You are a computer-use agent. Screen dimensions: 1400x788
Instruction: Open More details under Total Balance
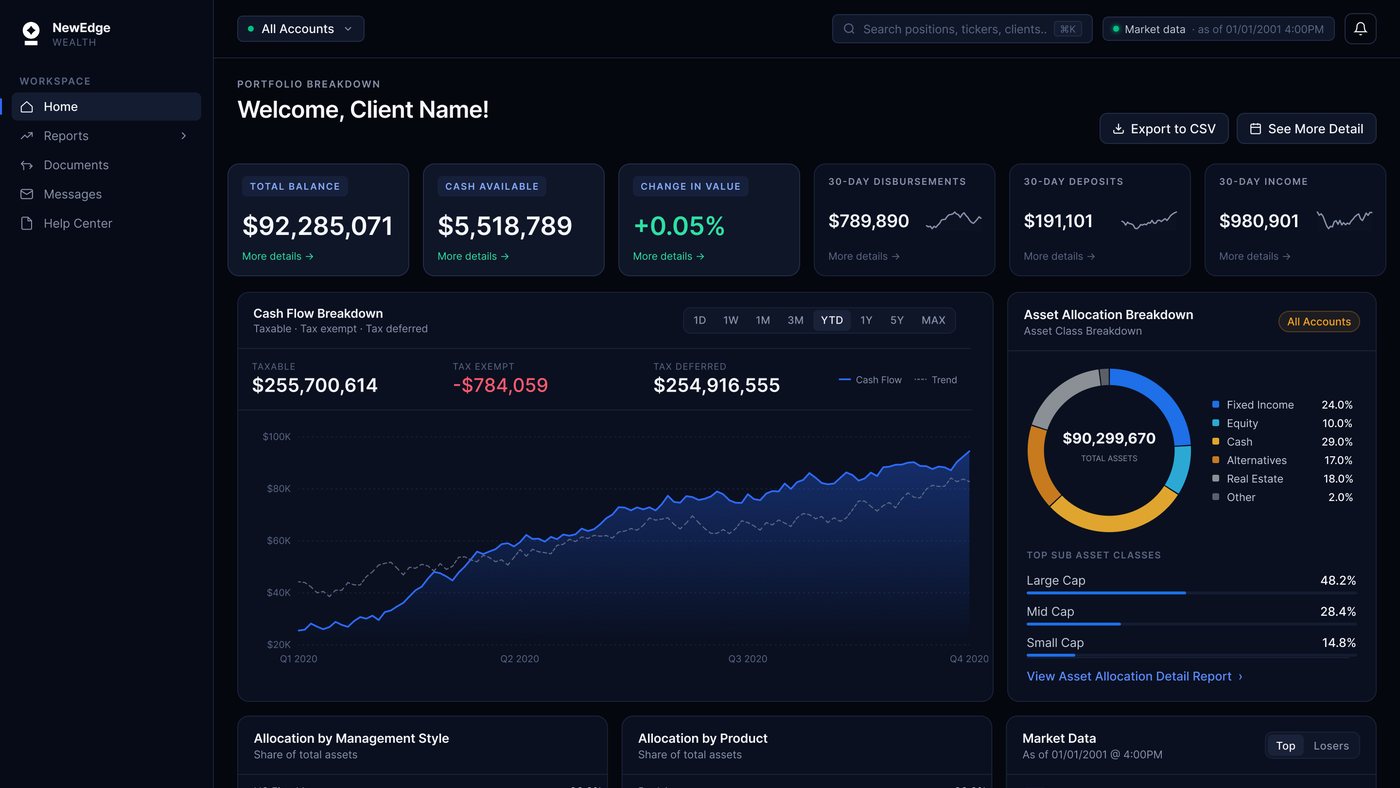278,256
